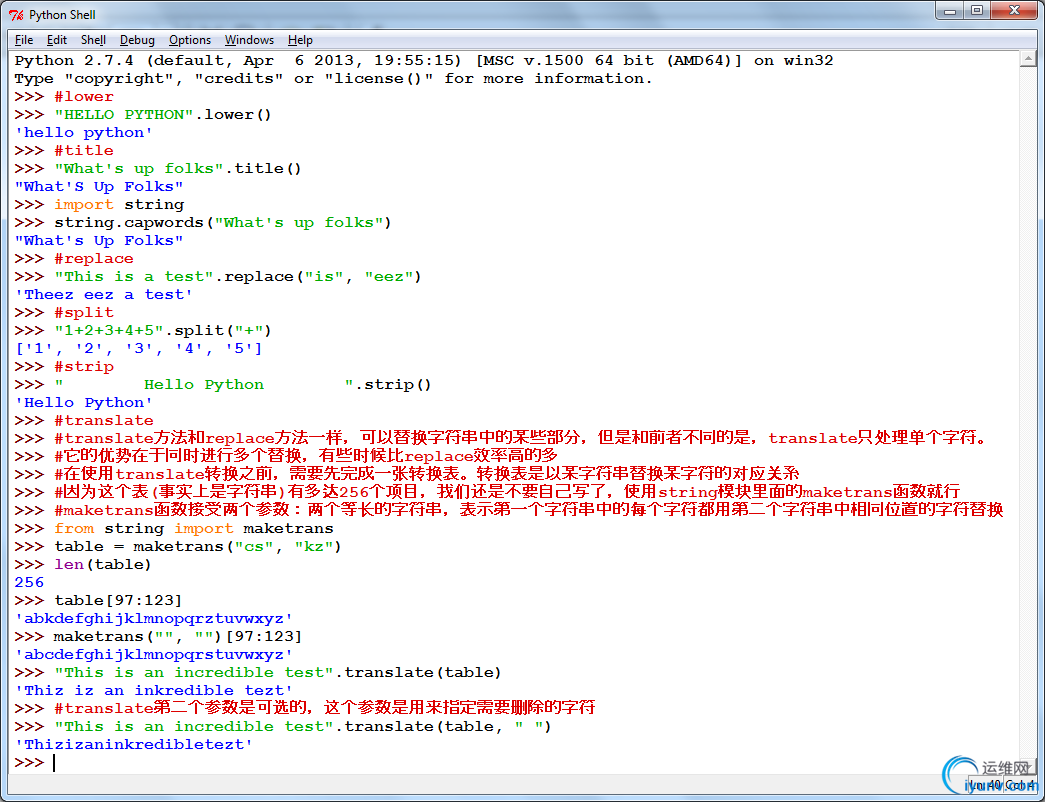
Task: Open the Windows menu
Action: (249, 40)
